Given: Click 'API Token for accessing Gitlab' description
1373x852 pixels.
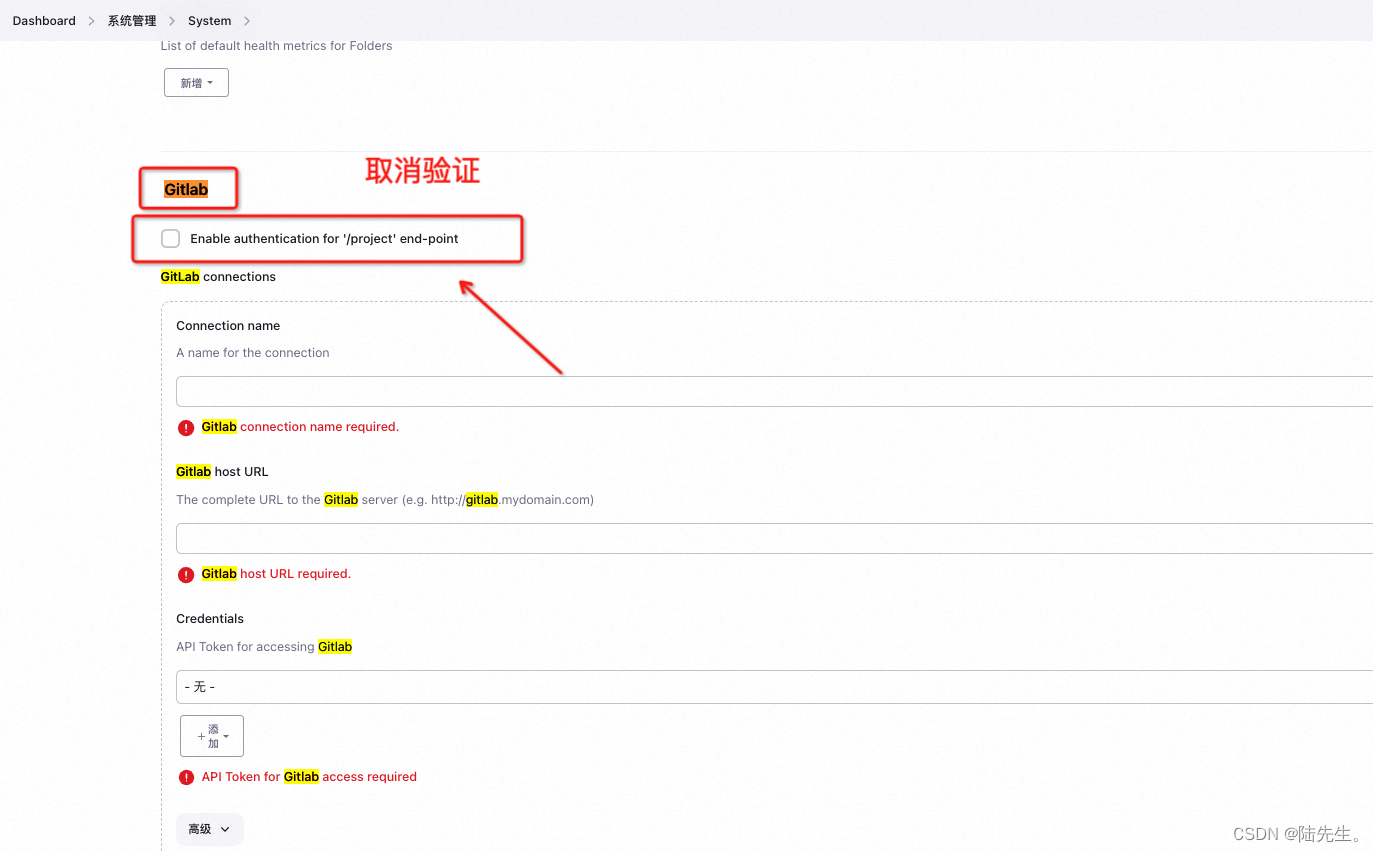Looking at the screenshot, I should [x=264, y=647].
